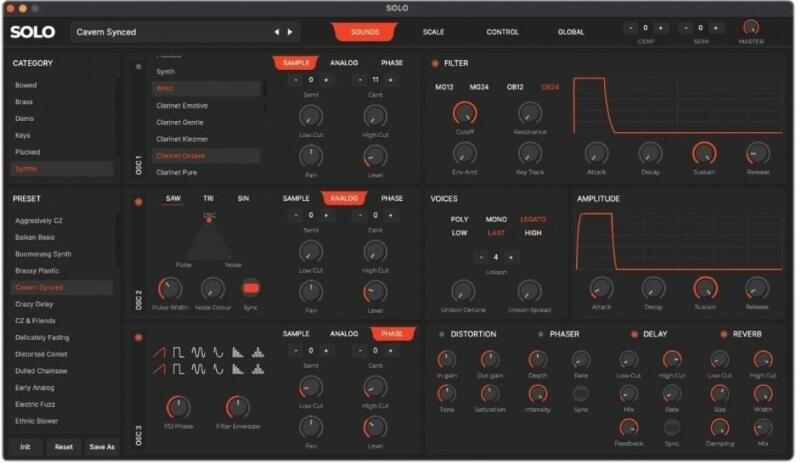Image resolution: width=800 pixels, height=463 pixels.
Task: Select the top-row square waveform in OSC 3
Action: click(178, 352)
